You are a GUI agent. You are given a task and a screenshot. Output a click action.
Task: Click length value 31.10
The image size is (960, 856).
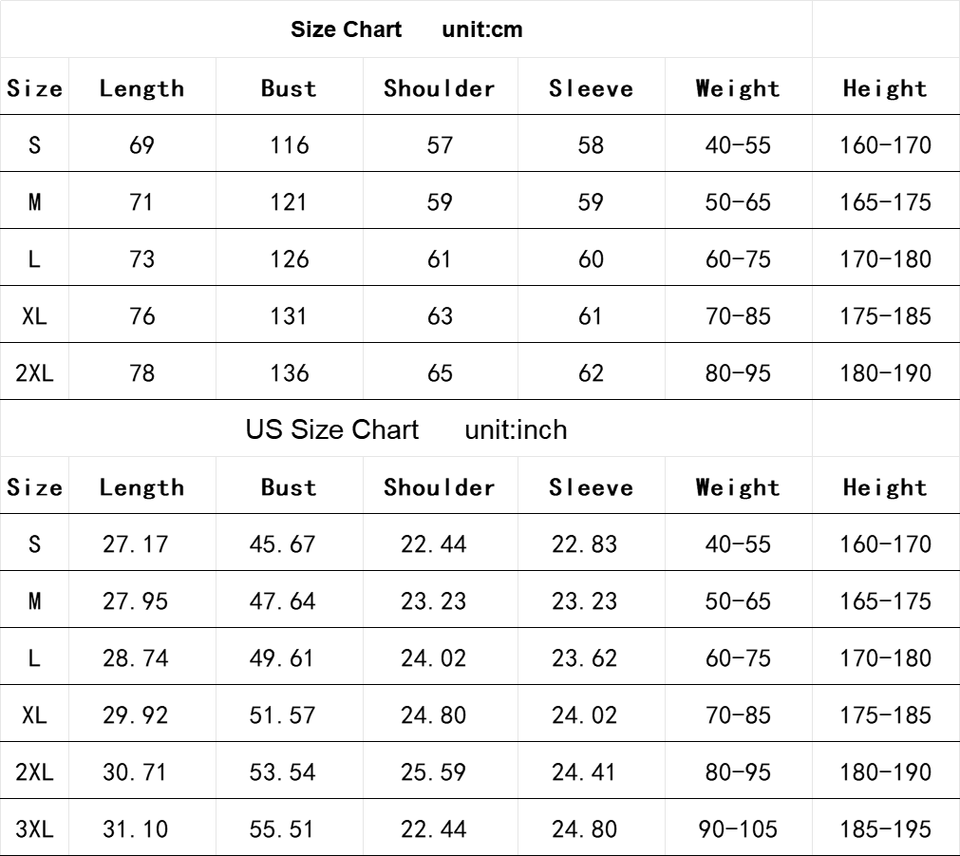tap(136, 829)
